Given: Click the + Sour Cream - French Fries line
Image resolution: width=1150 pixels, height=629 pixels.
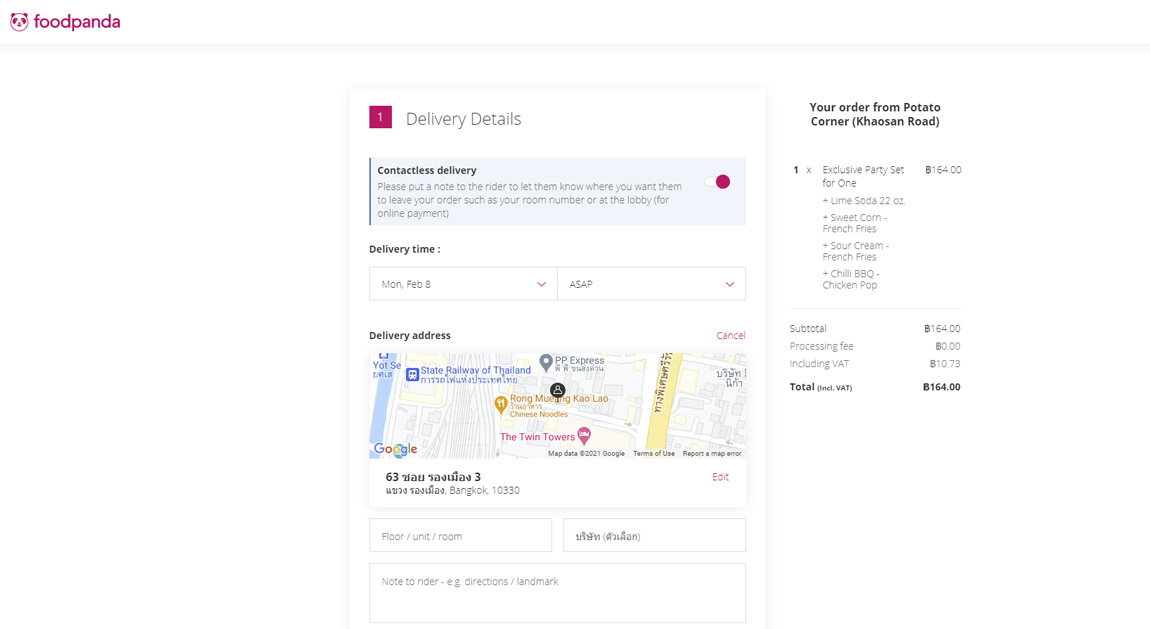Looking at the screenshot, I should pyautogui.click(x=855, y=251).
